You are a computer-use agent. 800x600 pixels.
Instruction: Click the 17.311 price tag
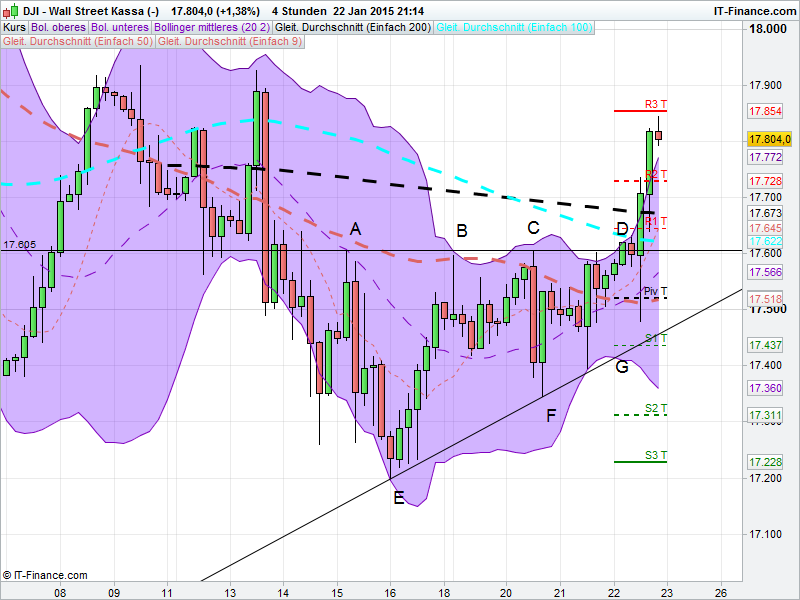point(765,415)
